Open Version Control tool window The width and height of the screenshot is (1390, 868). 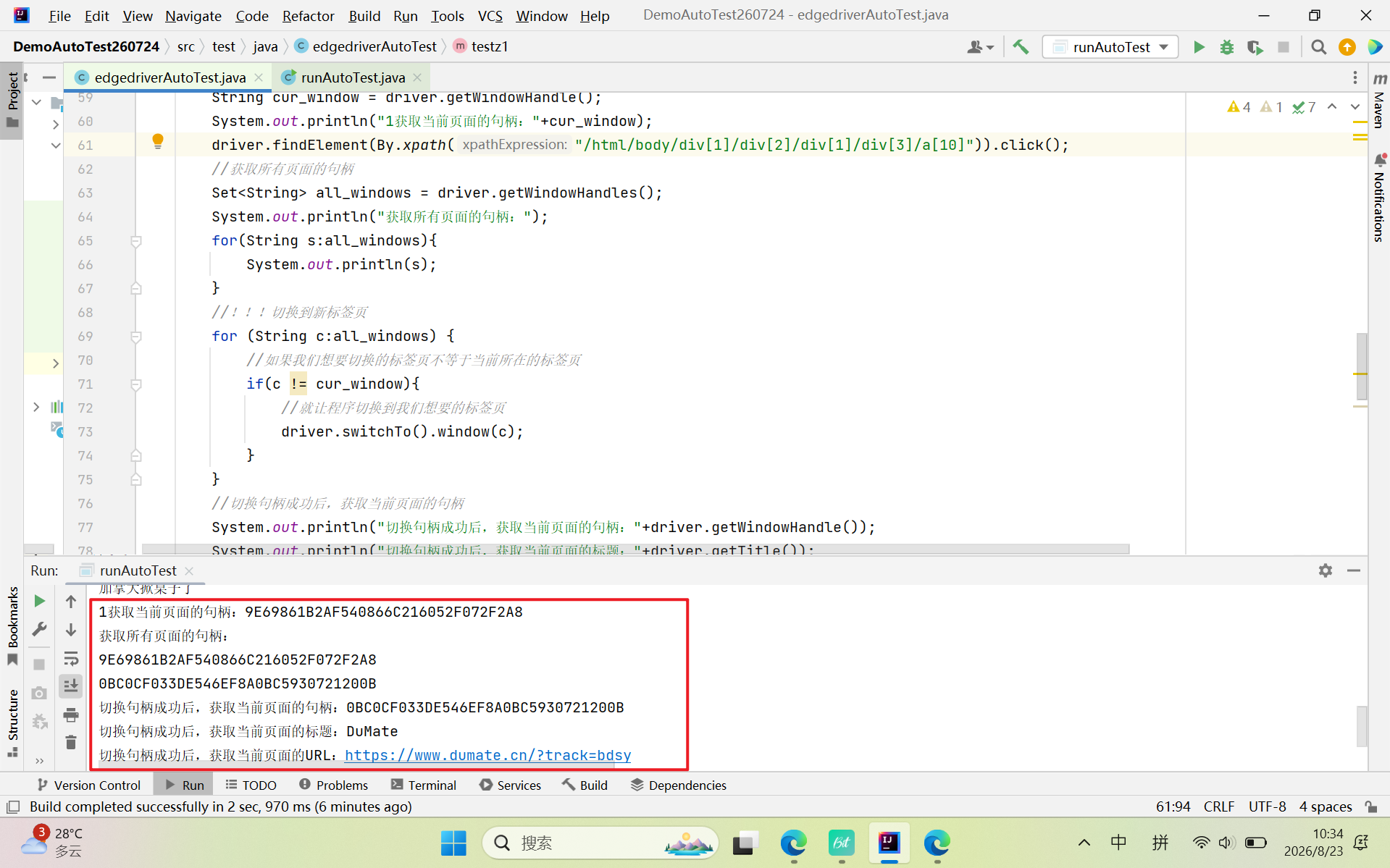pyautogui.click(x=88, y=785)
